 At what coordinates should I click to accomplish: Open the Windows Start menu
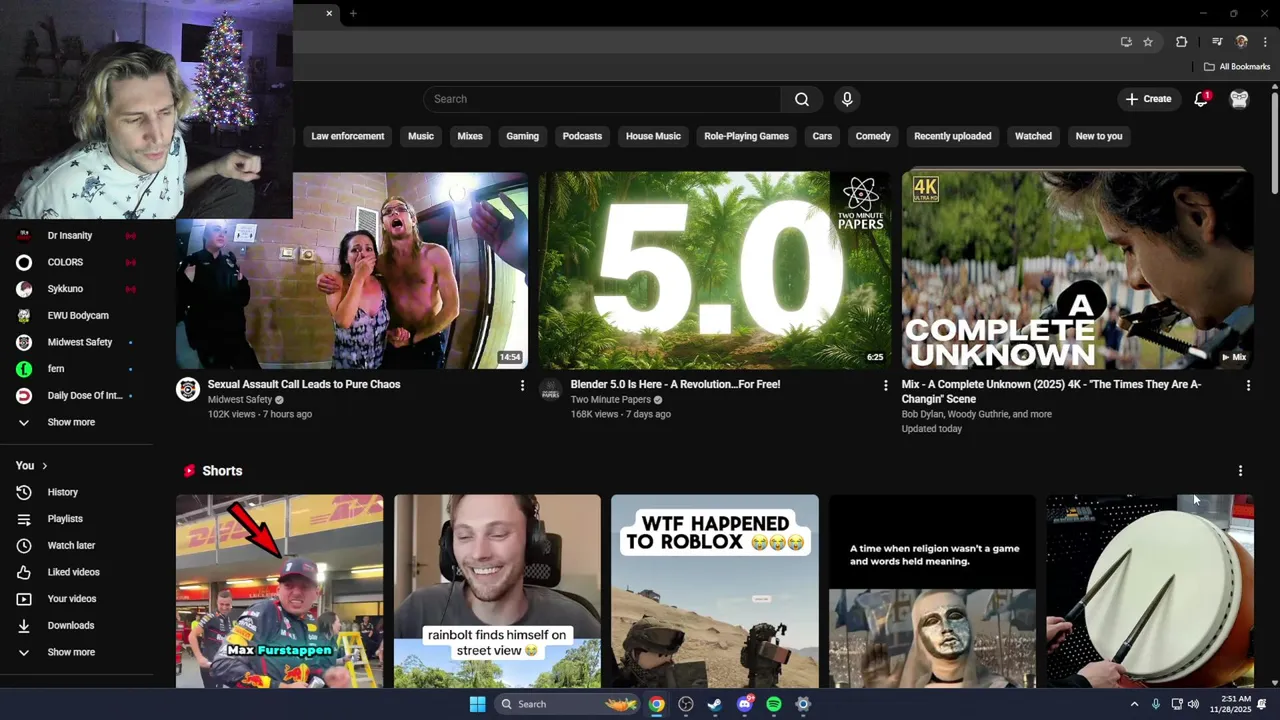point(478,704)
